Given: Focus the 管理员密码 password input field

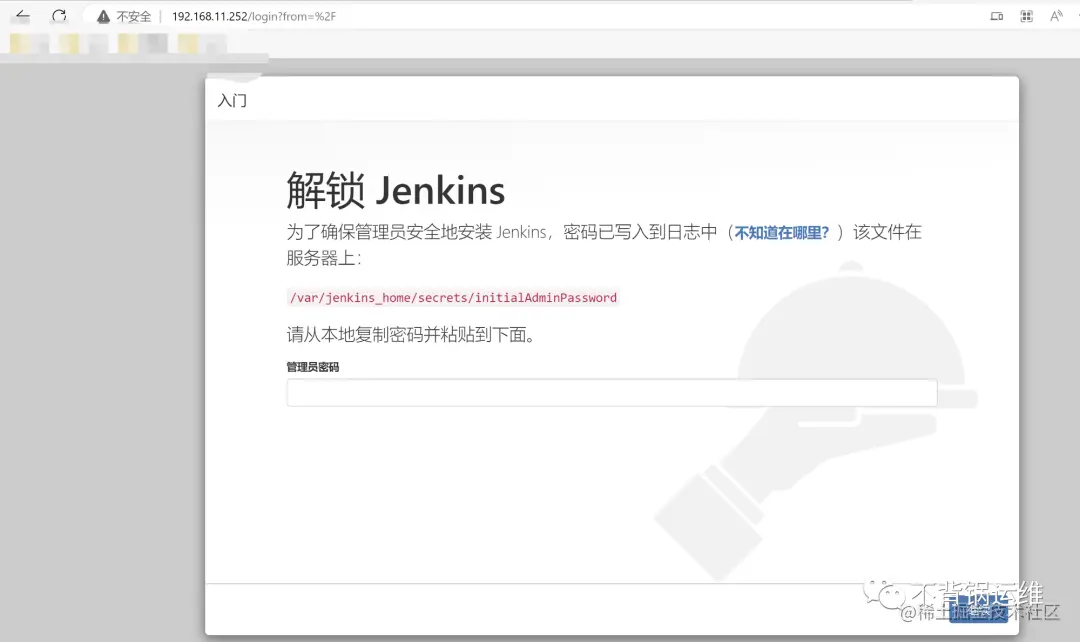Looking at the screenshot, I should [611, 392].
